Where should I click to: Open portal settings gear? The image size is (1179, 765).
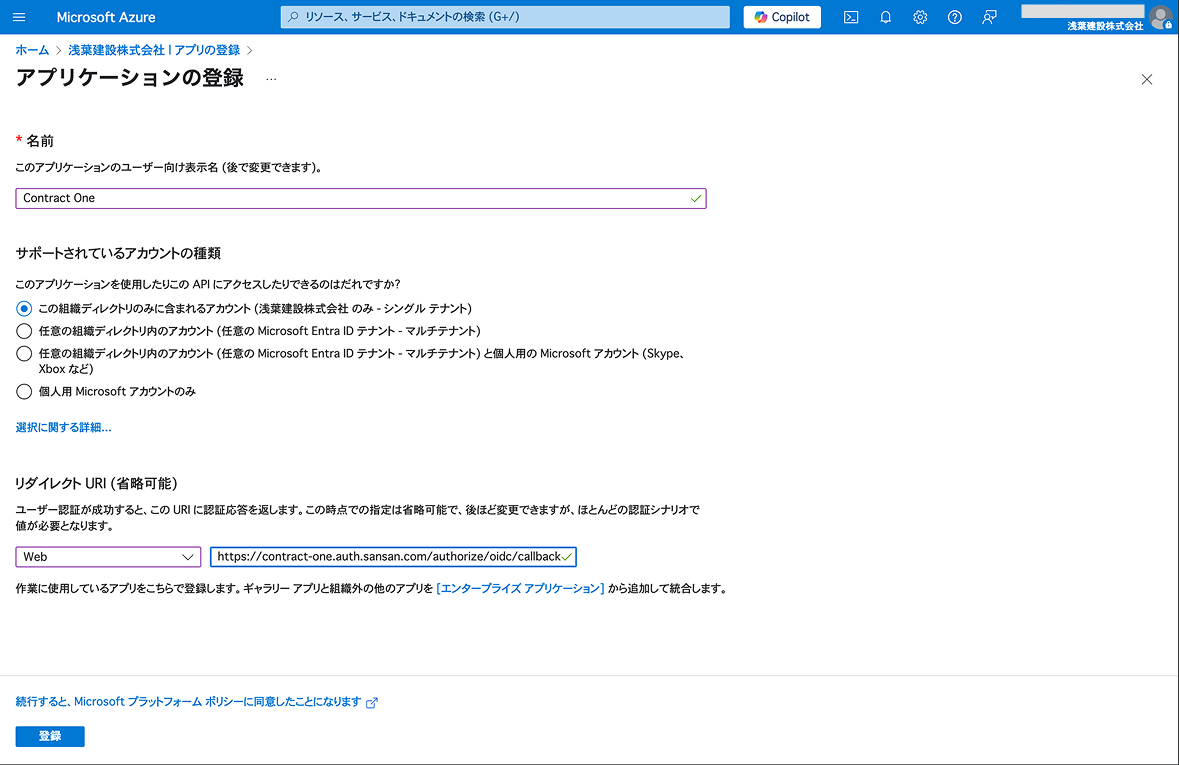[920, 17]
